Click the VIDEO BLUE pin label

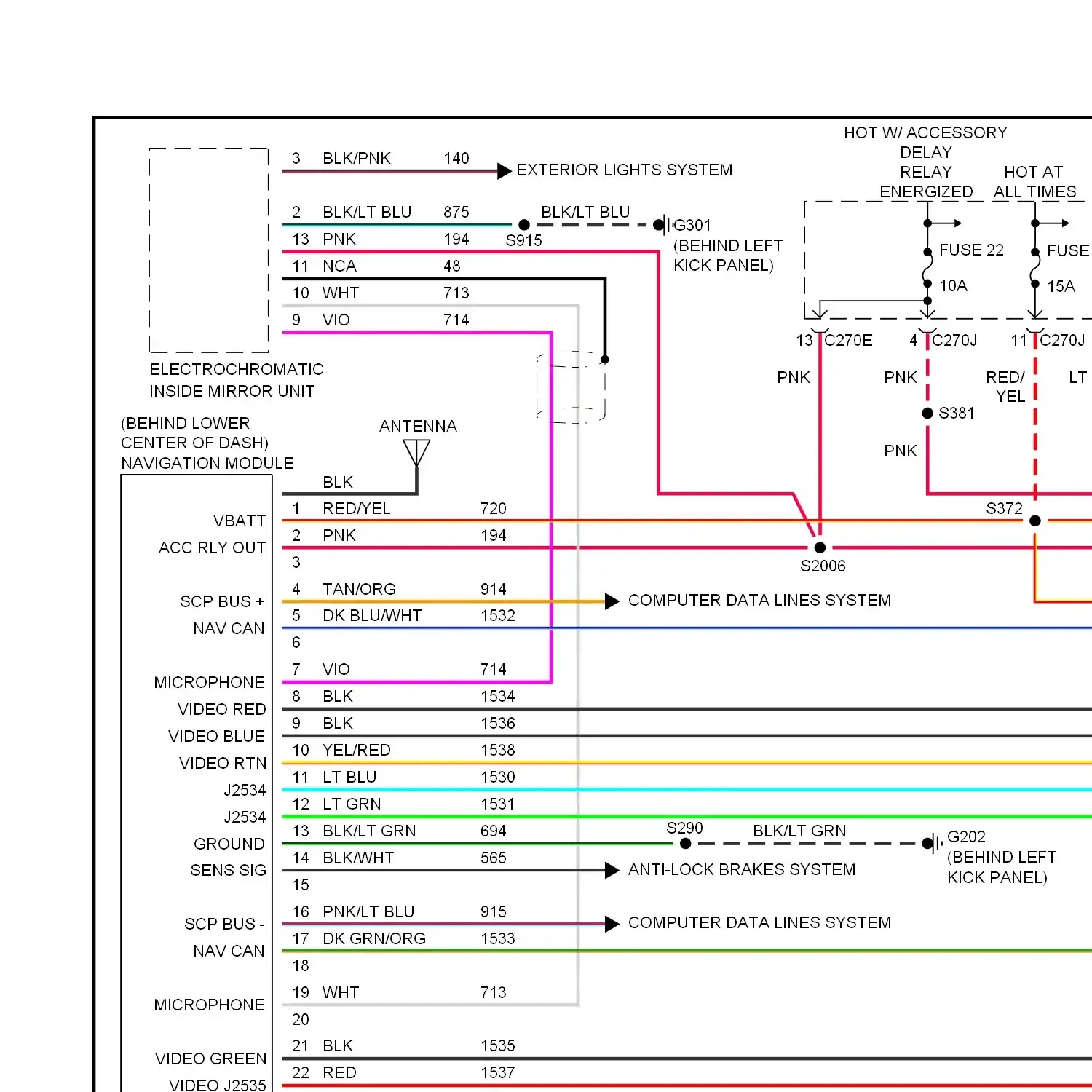tap(216, 736)
